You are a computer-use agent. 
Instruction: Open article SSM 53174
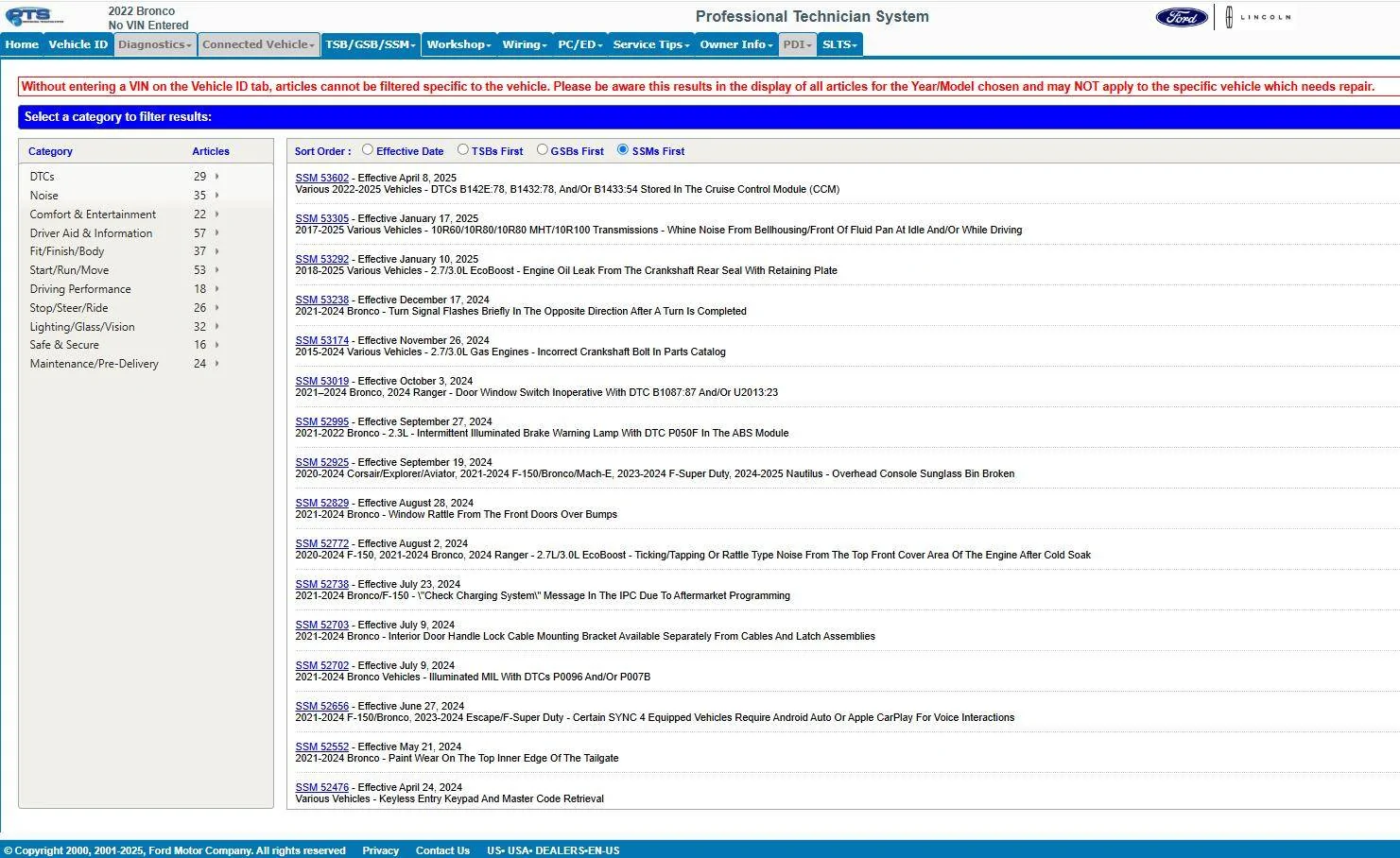point(322,340)
